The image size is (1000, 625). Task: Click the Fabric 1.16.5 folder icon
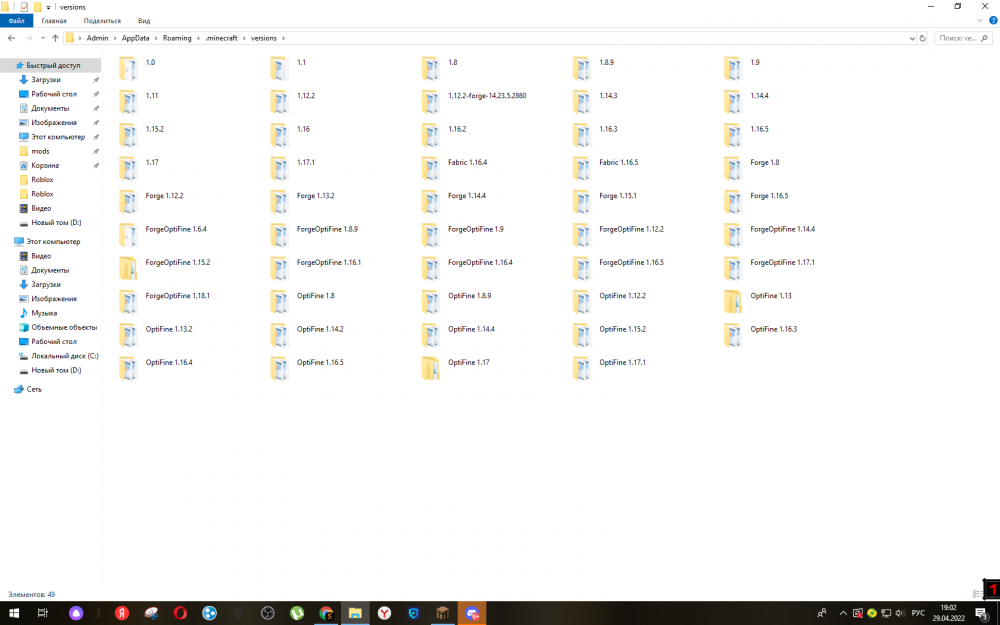(x=582, y=168)
